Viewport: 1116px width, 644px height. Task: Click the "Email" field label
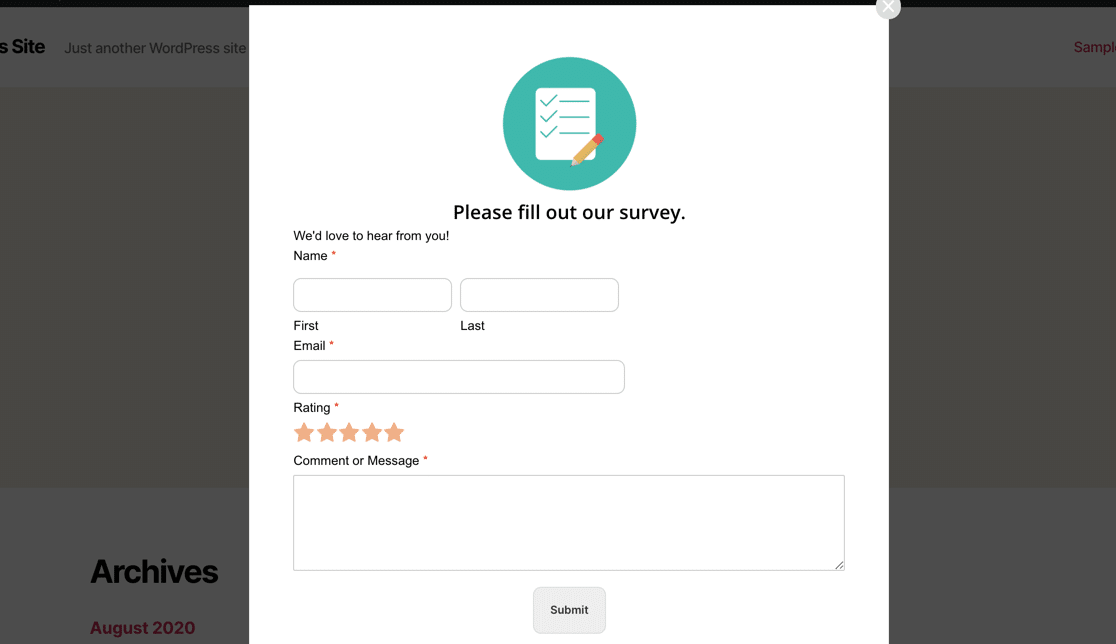[309, 345]
